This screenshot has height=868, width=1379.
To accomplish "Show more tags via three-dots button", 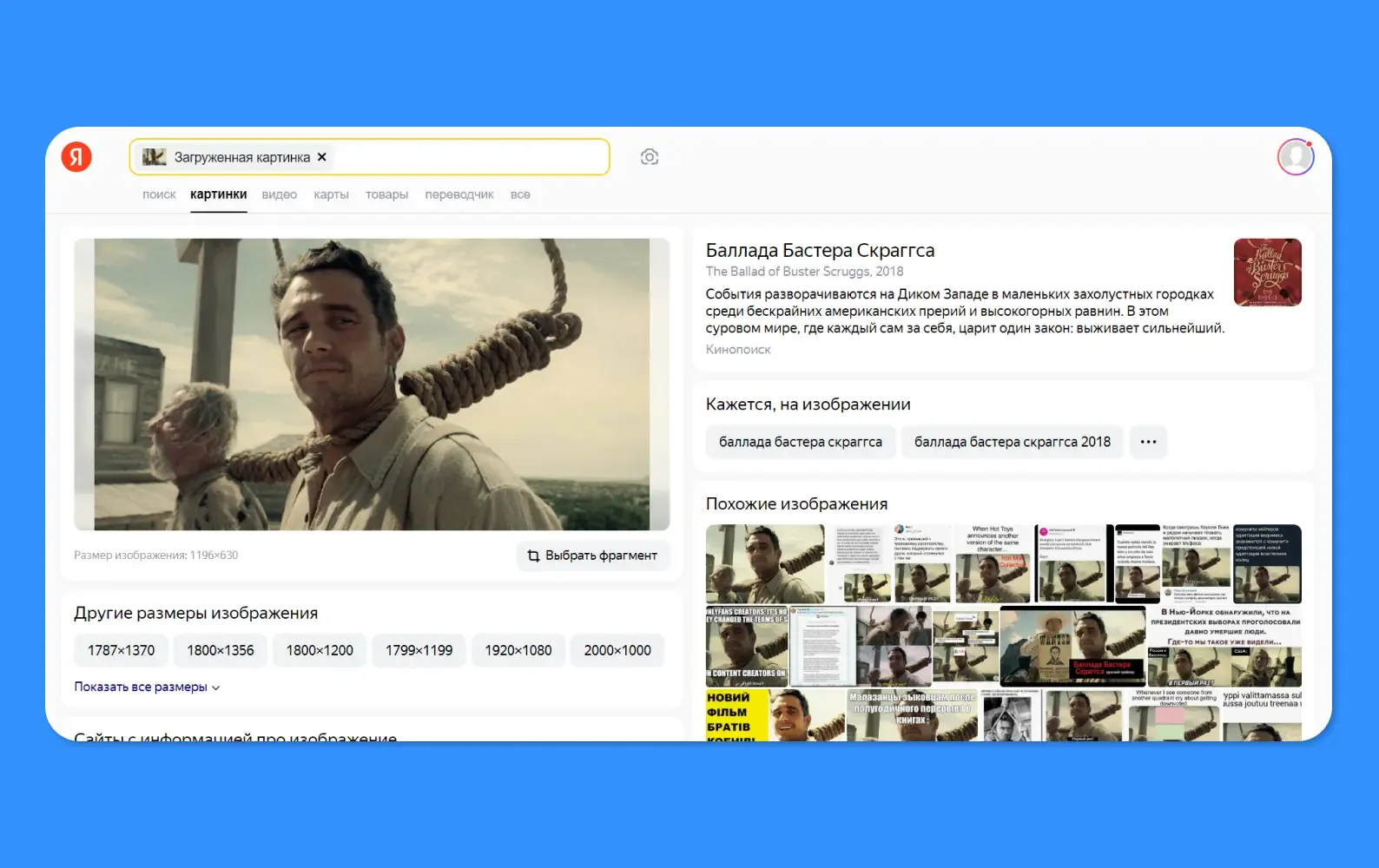I will (x=1148, y=442).
